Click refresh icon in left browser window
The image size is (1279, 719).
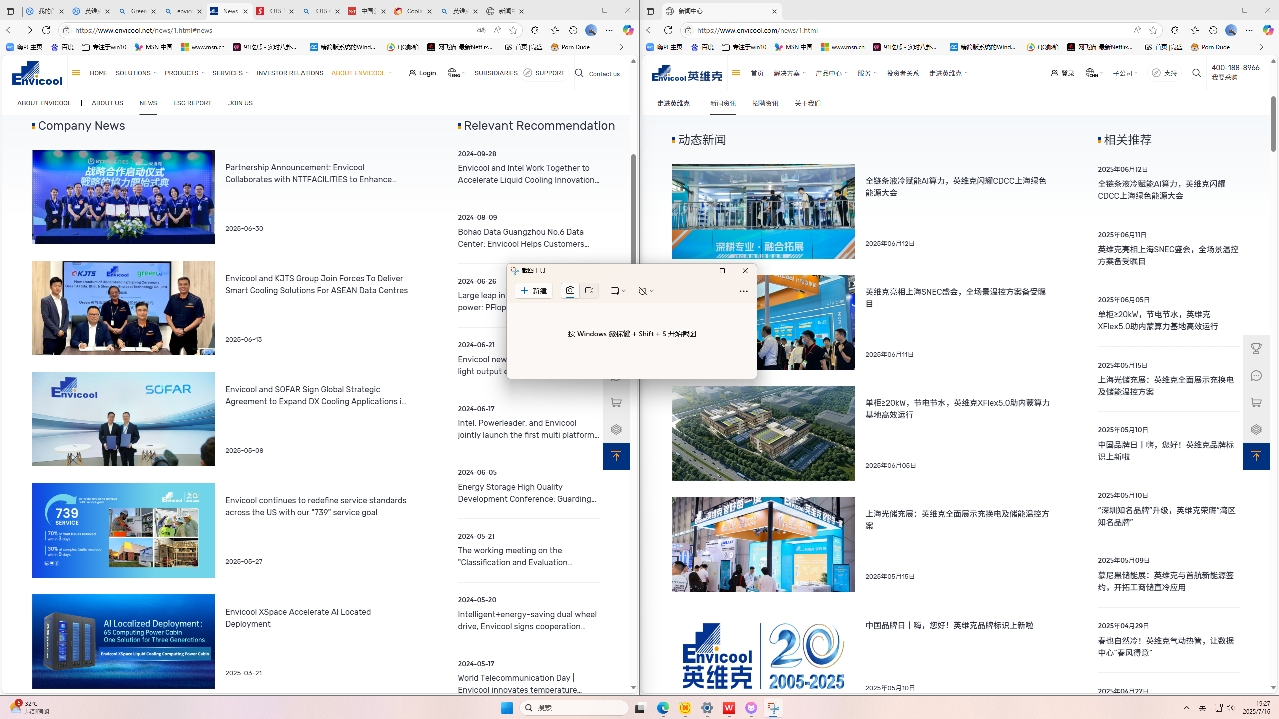pyautogui.click(x=48, y=30)
